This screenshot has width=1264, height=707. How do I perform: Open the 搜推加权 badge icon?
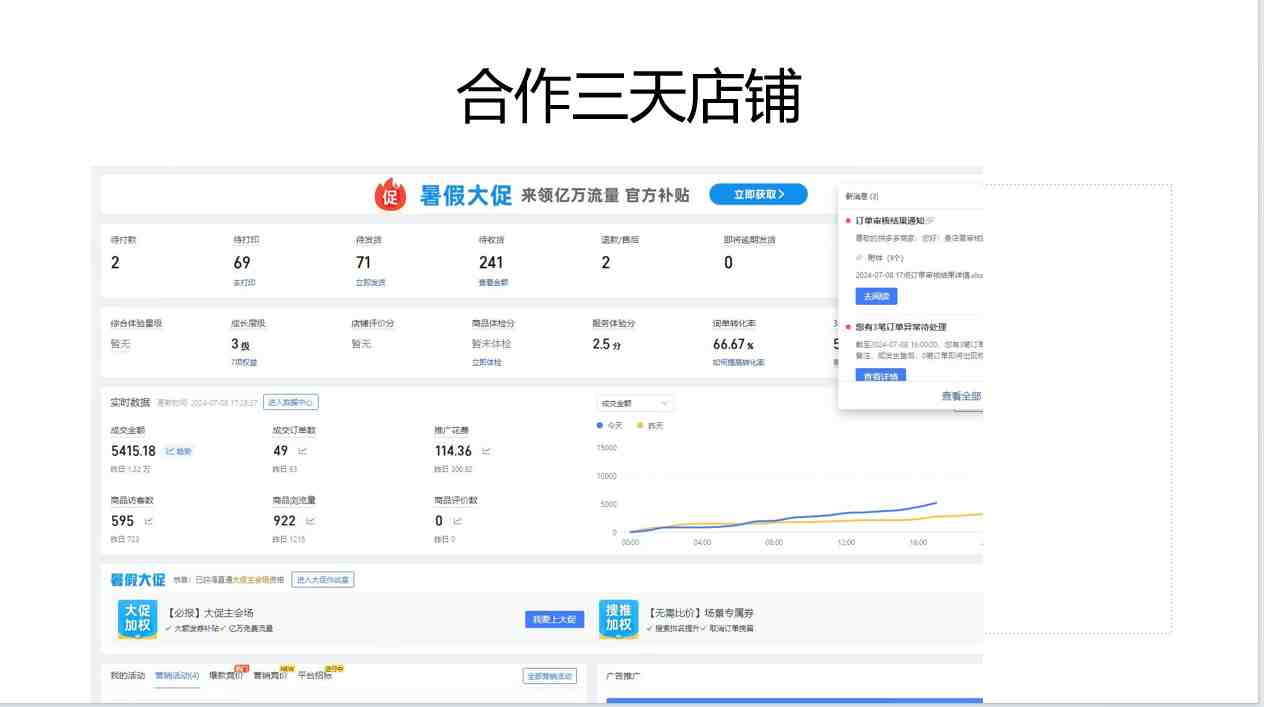(620, 617)
